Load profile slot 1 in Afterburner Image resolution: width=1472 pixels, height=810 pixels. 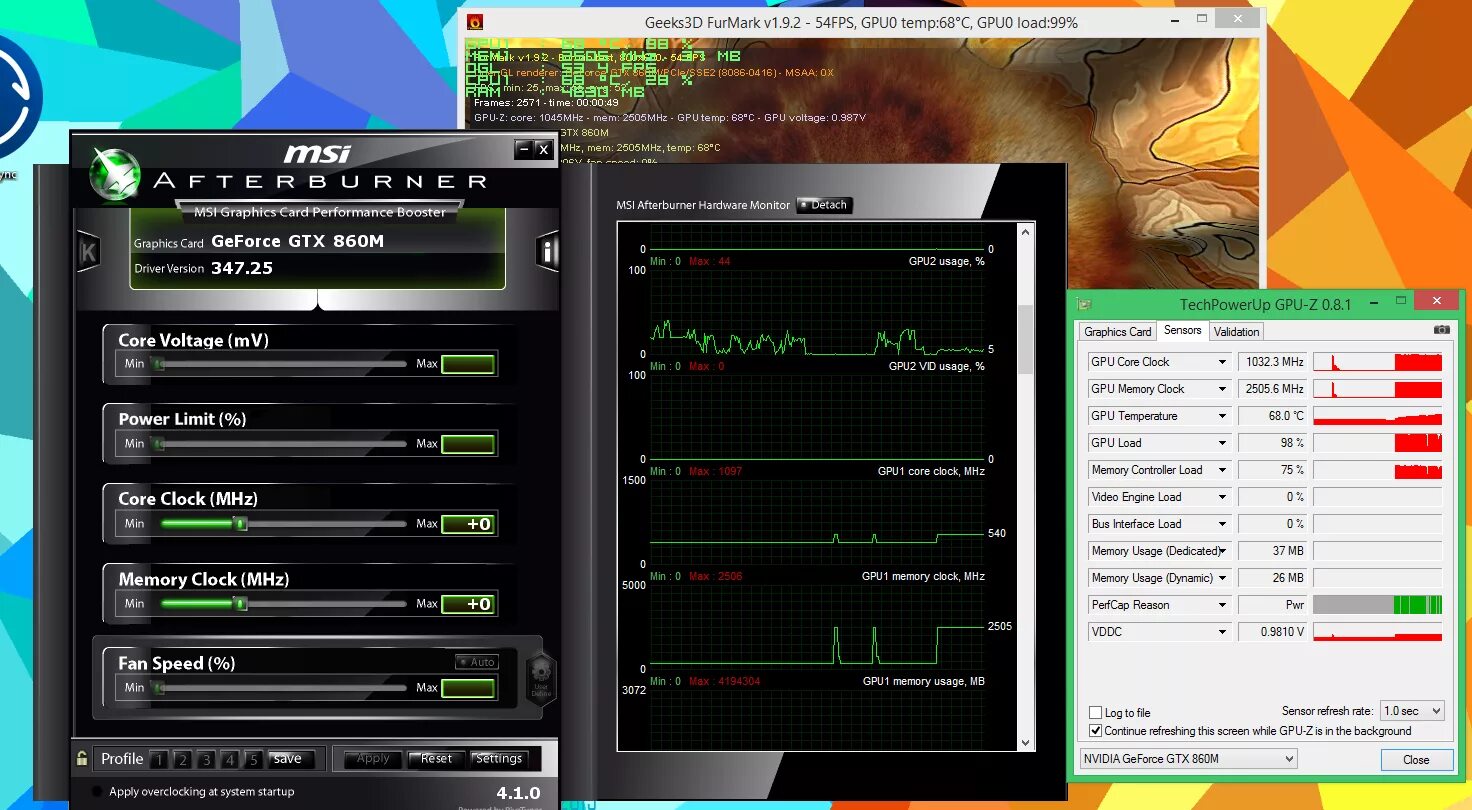tap(158, 760)
